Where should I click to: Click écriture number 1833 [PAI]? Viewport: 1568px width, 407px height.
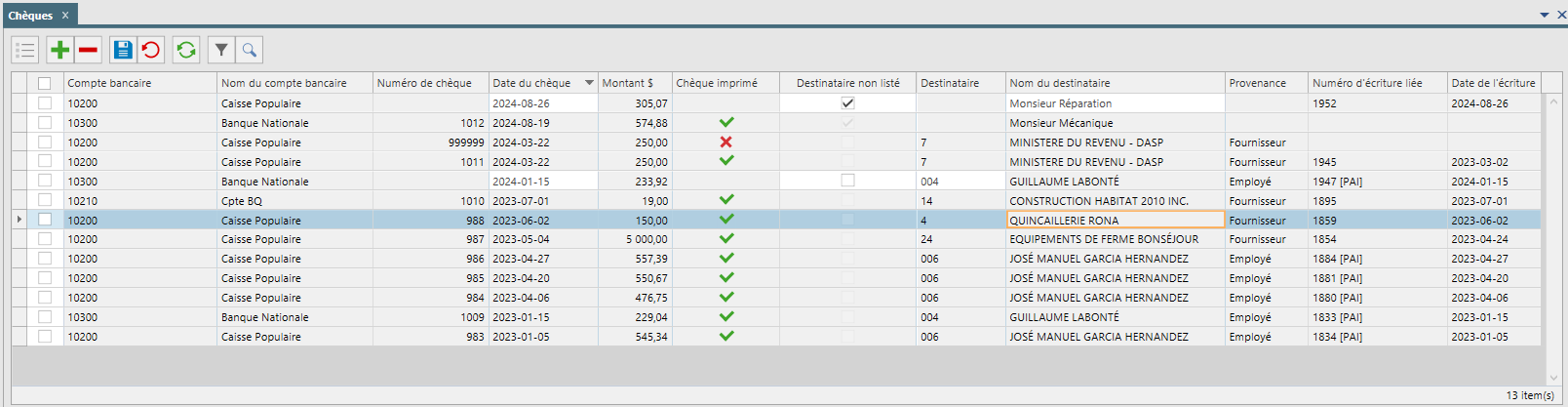pyautogui.click(x=1337, y=316)
